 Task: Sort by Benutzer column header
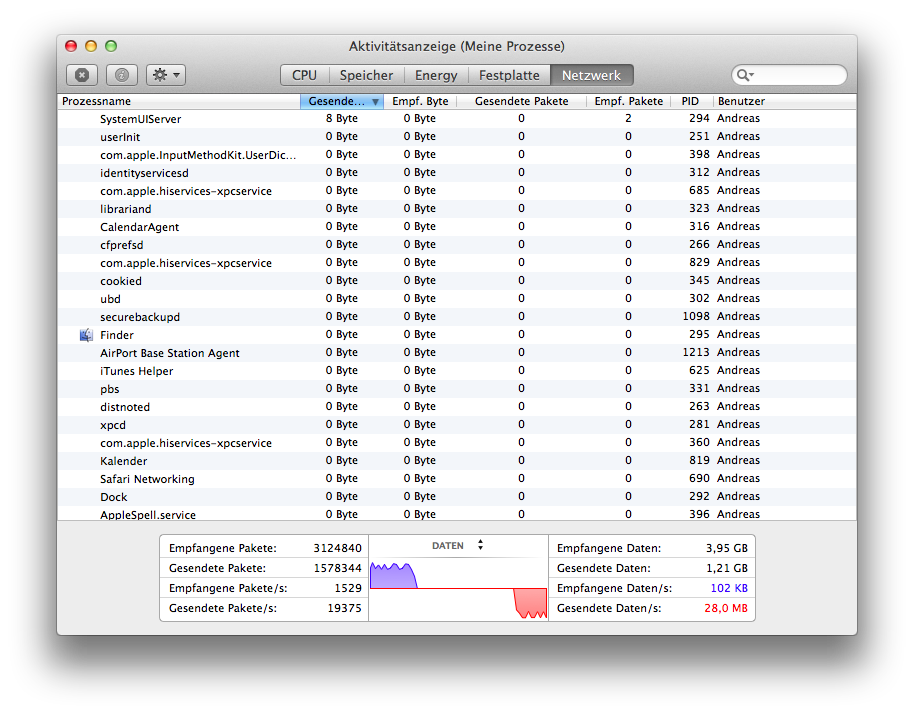784,101
